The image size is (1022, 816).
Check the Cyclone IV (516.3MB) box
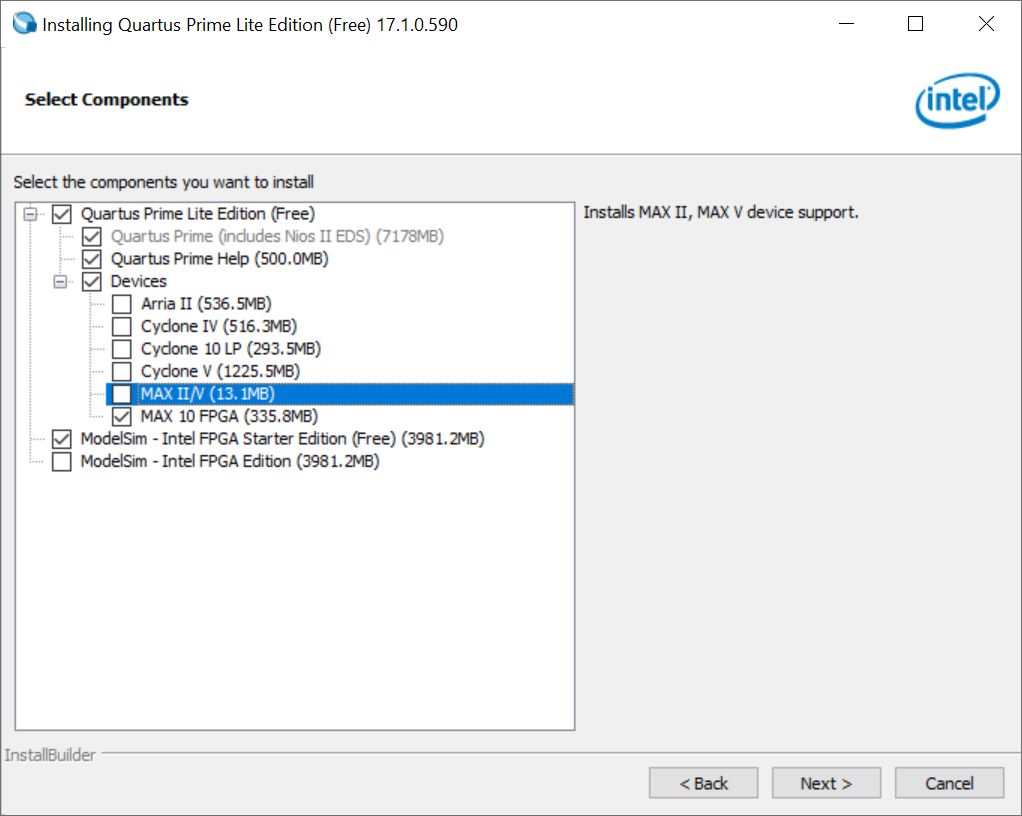pos(121,327)
